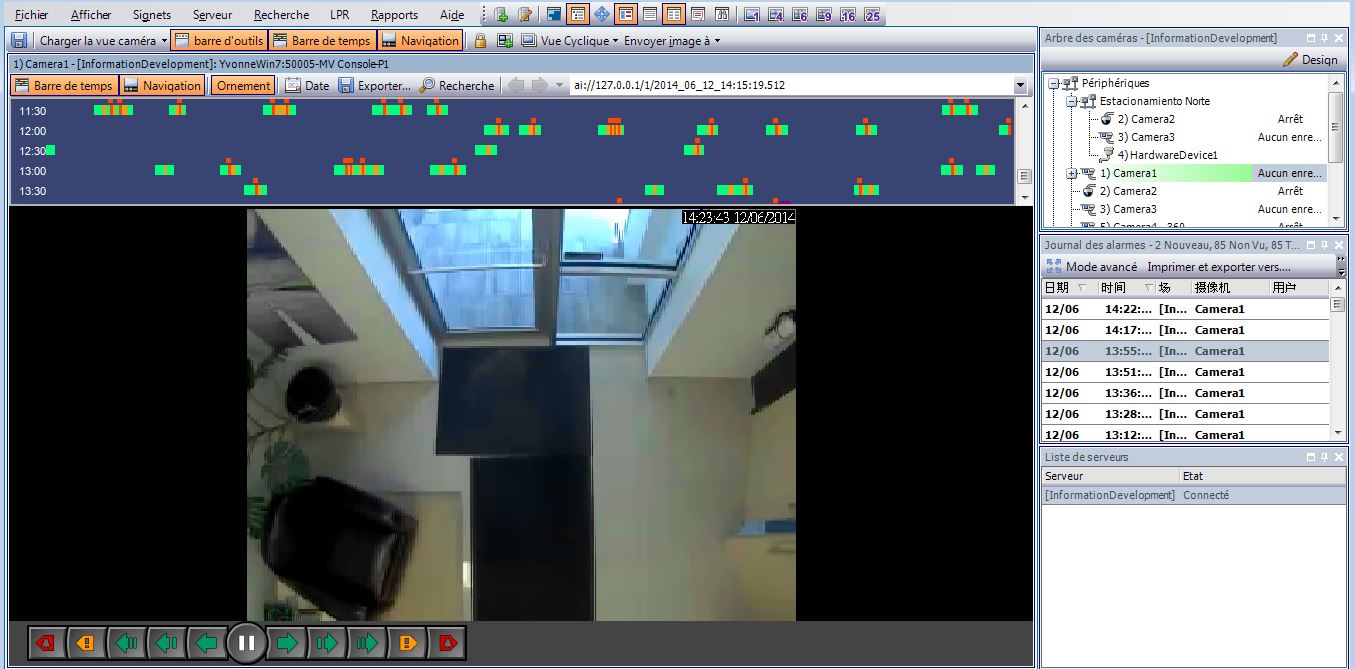Click the binoculars search icon in top toolbar
The width and height of the screenshot is (1355, 669).
(x=721, y=15)
